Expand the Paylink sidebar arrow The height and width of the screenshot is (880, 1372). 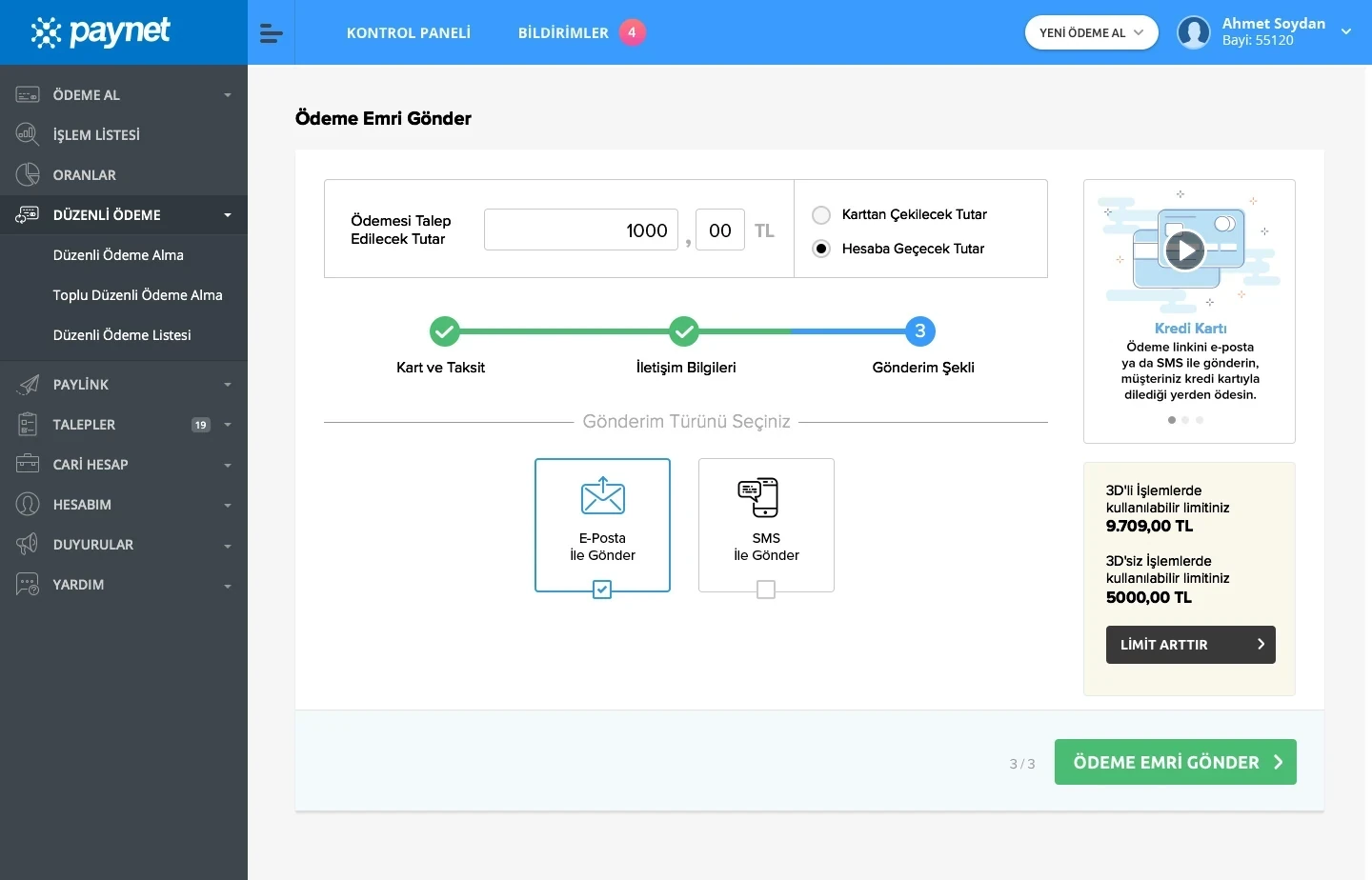pyautogui.click(x=228, y=385)
